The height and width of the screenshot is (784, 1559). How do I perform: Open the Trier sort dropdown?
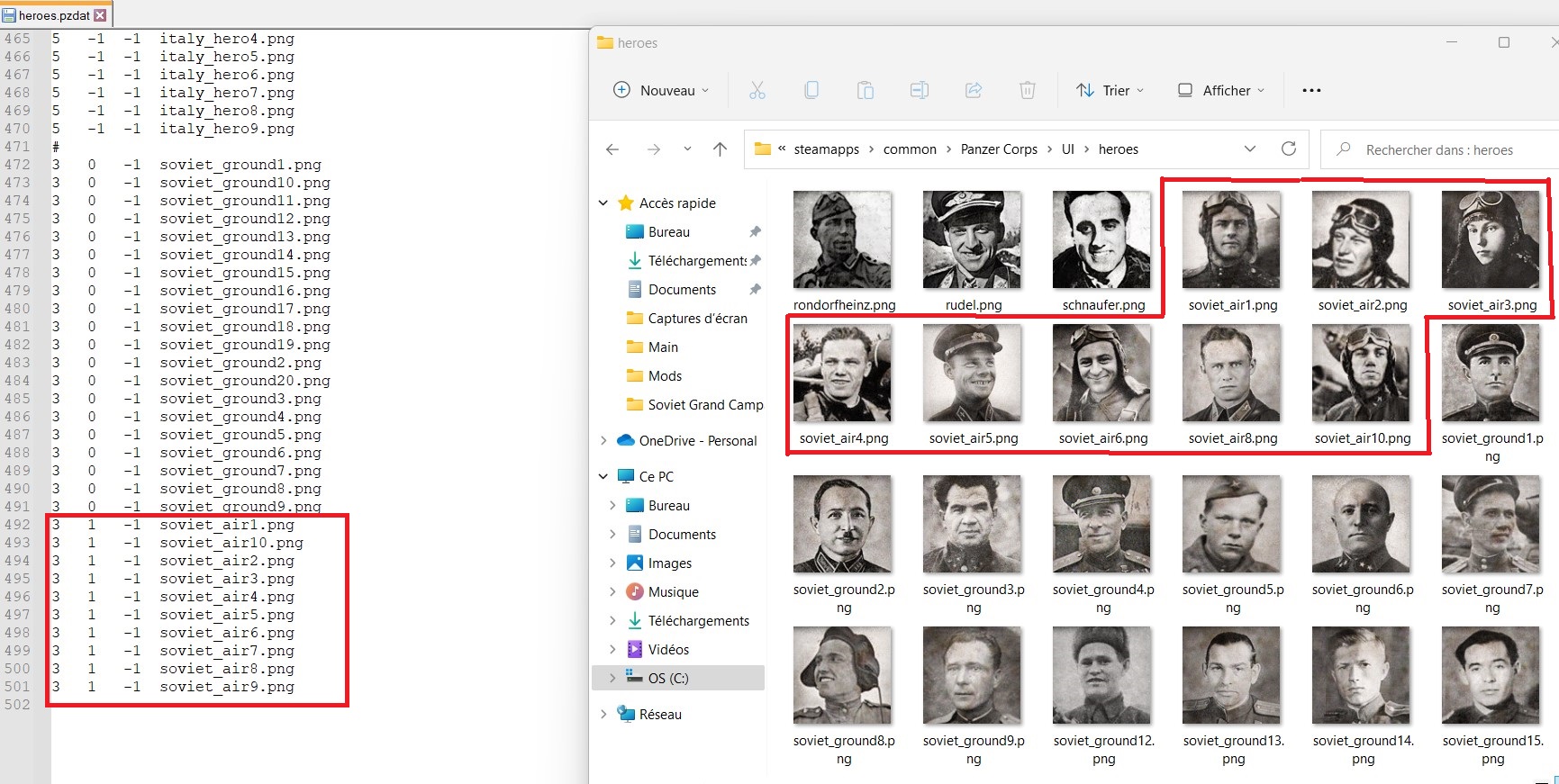(1110, 90)
